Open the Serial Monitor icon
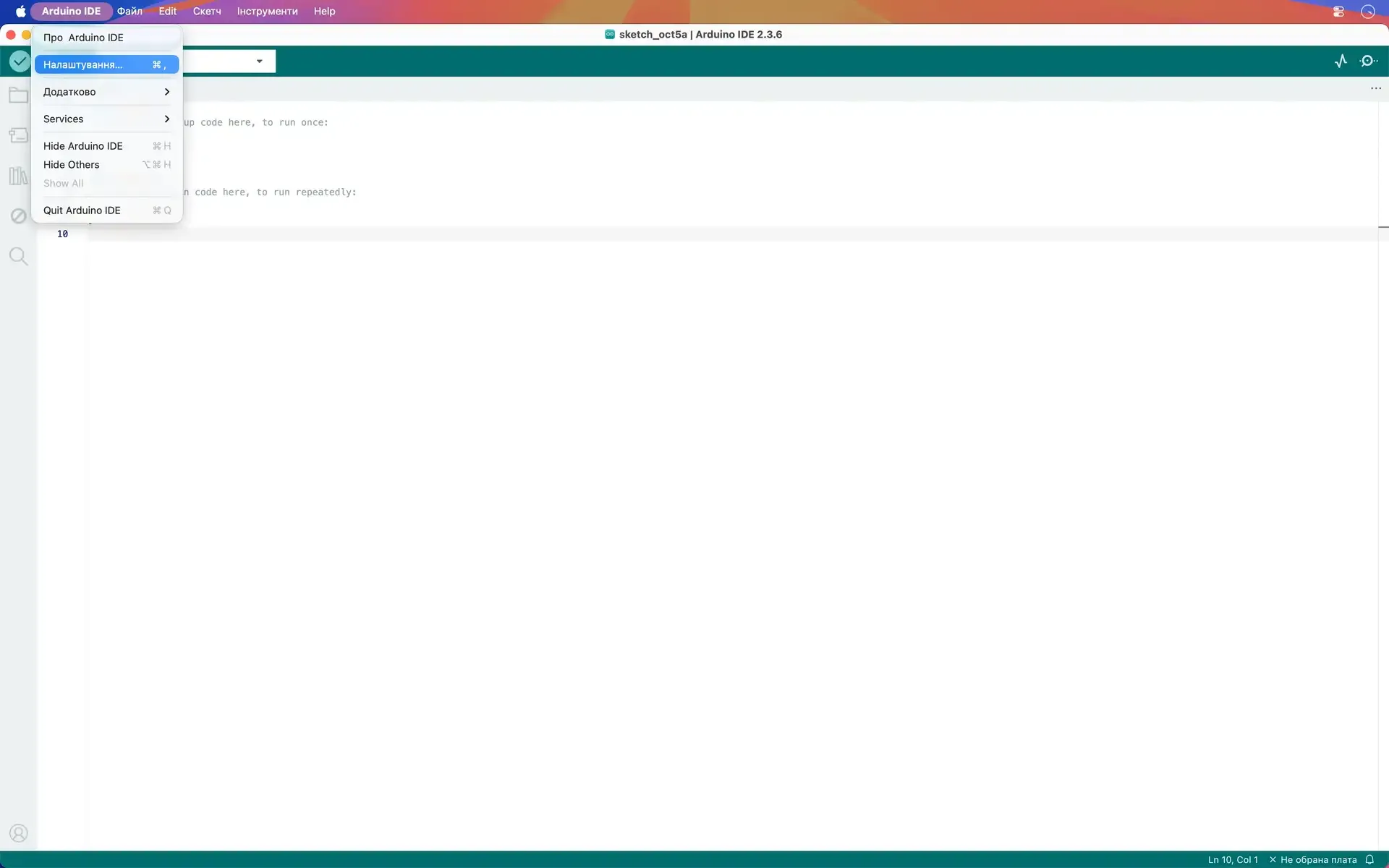 pyautogui.click(x=1368, y=61)
